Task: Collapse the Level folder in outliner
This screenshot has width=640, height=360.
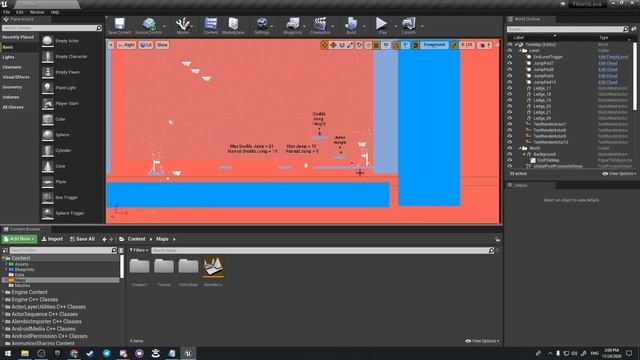Action: click(520, 51)
